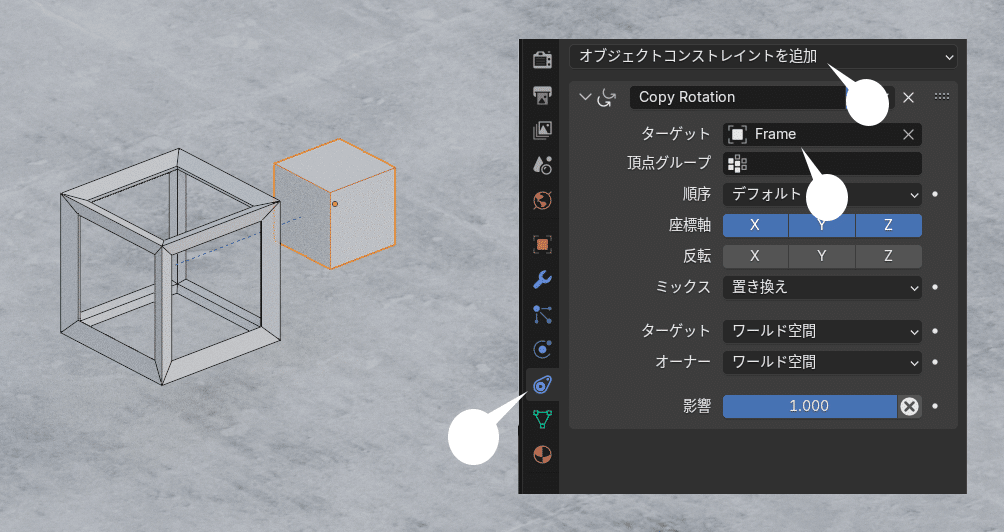1004x532 pixels.
Task: Toggle 座標軸 Z axis
Action: pyautogui.click(x=889, y=225)
